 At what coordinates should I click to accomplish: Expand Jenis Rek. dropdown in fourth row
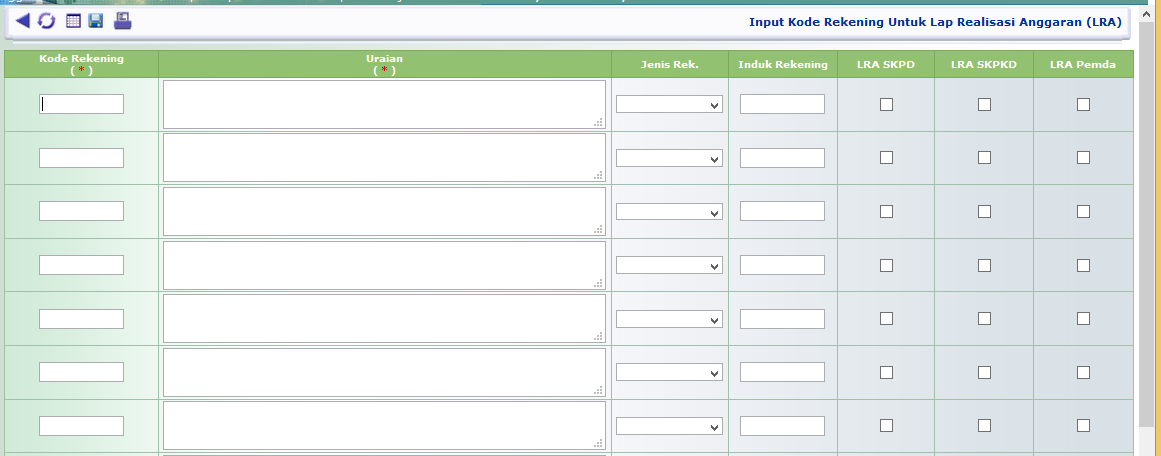click(x=669, y=265)
